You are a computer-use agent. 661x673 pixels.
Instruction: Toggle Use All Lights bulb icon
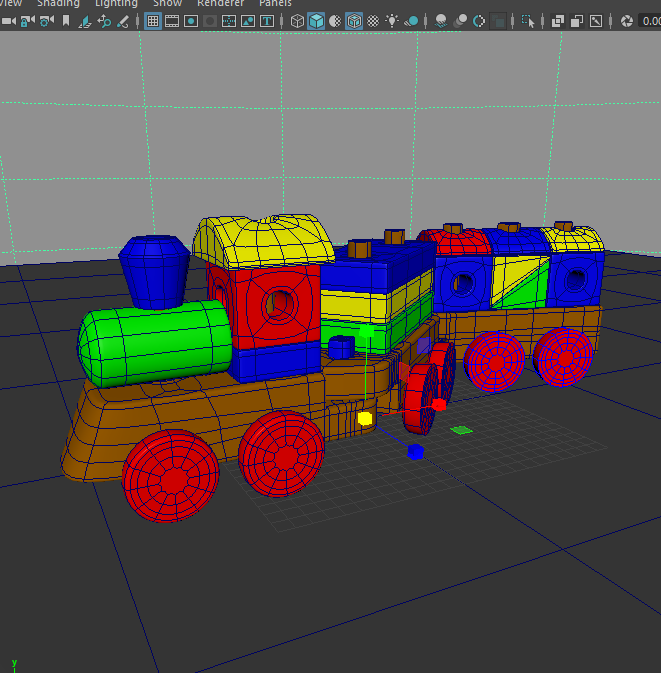pyautogui.click(x=392, y=20)
